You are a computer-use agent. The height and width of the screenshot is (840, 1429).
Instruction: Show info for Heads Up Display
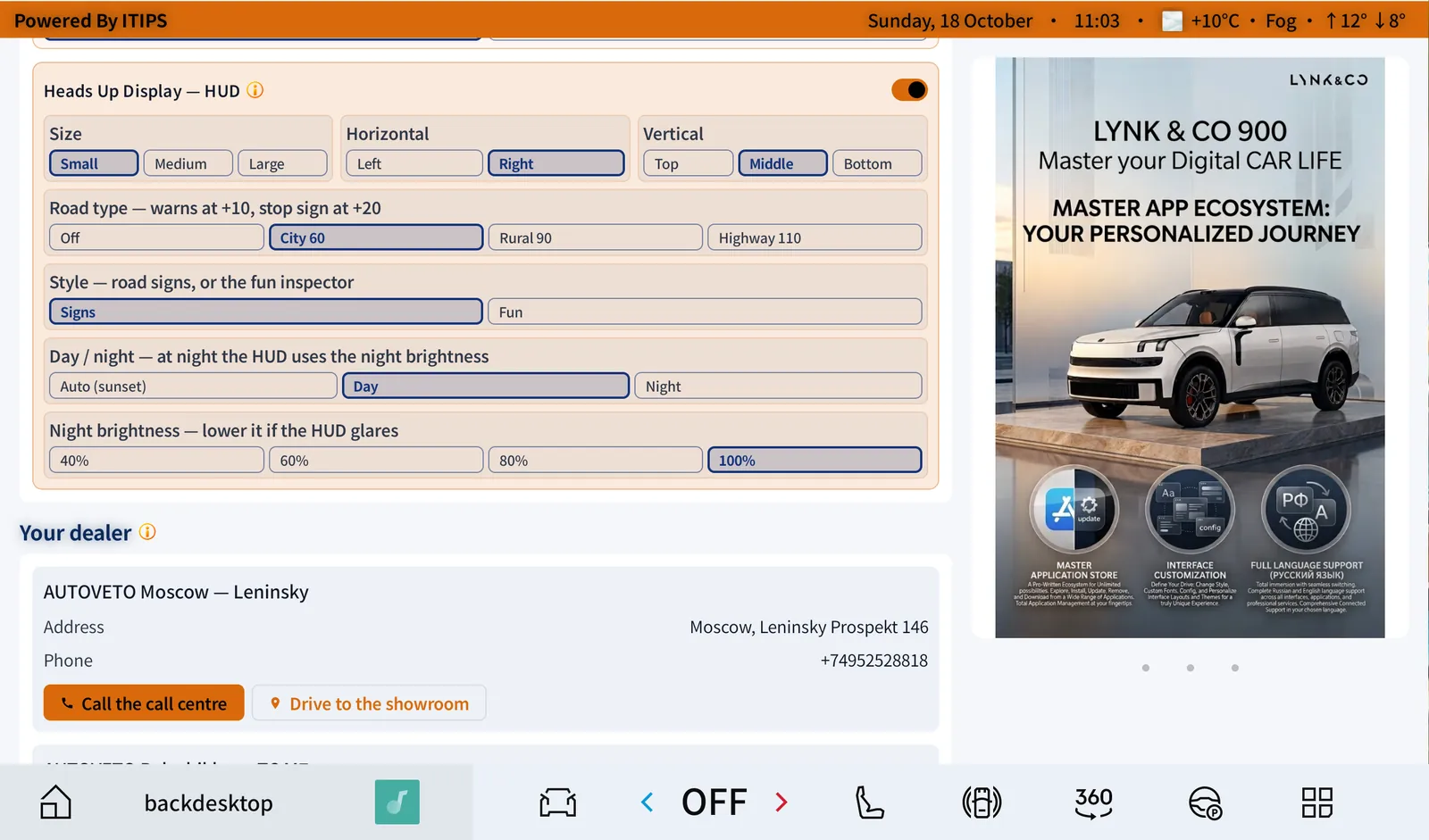[255, 90]
